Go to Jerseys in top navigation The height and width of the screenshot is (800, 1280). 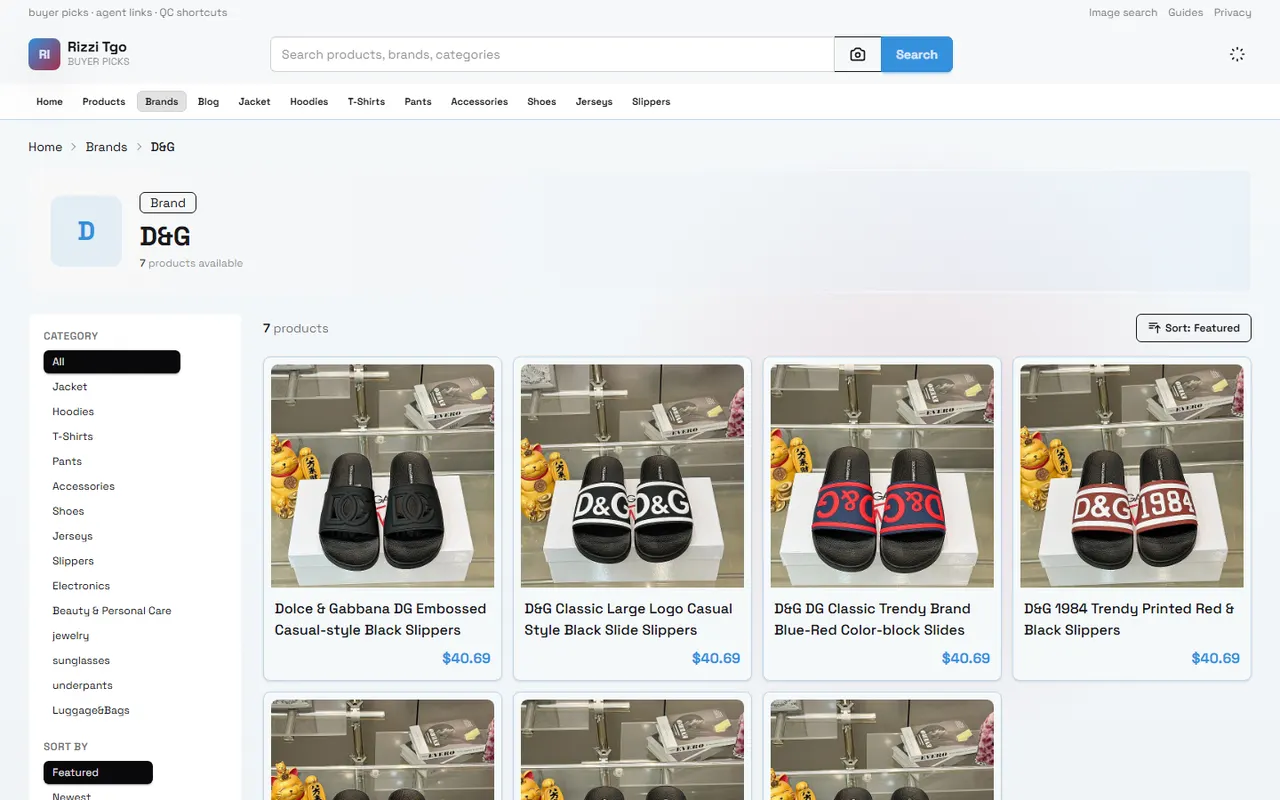click(x=594, y=102)
